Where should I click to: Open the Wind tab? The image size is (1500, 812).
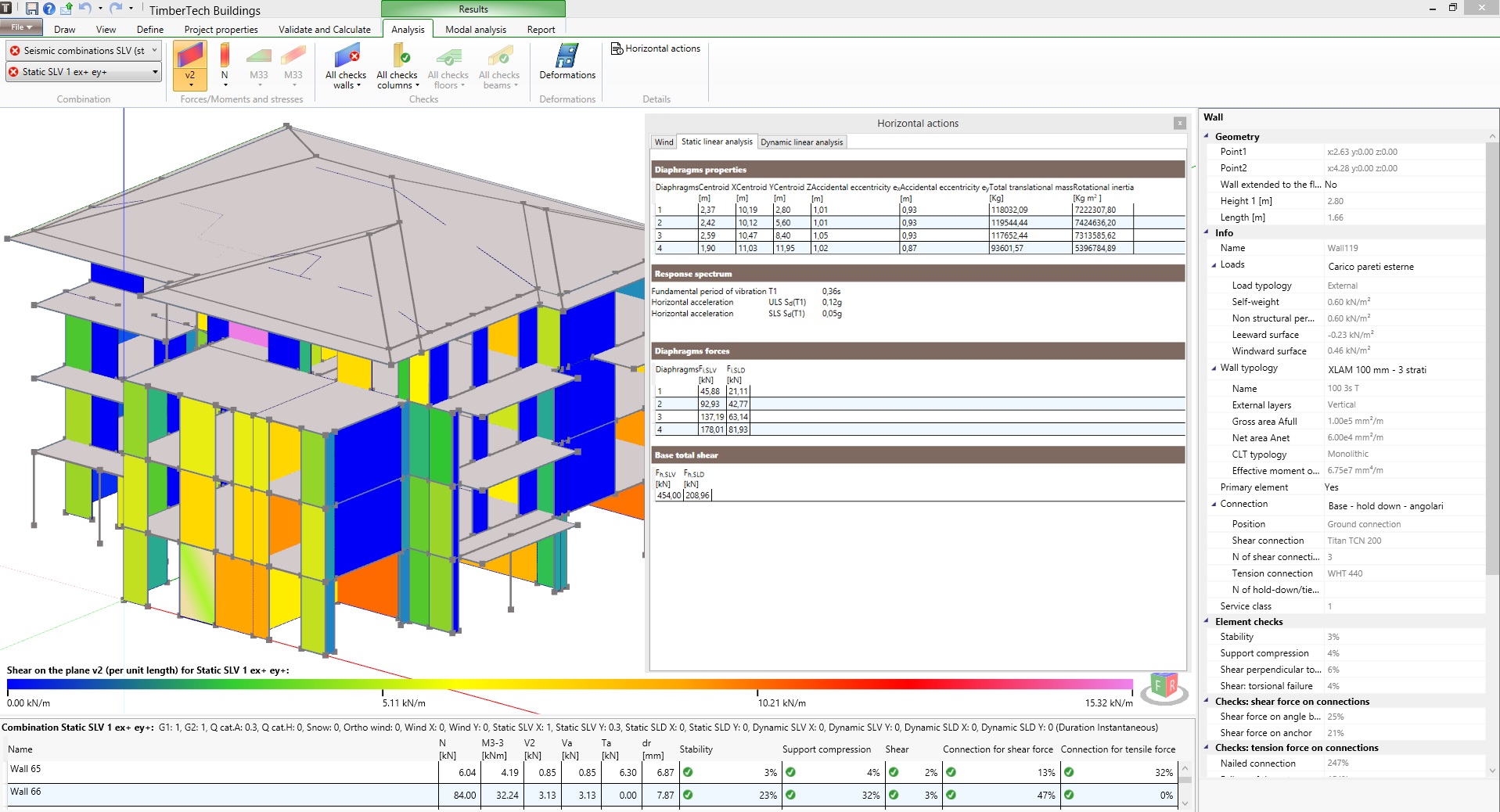(664, 142)
